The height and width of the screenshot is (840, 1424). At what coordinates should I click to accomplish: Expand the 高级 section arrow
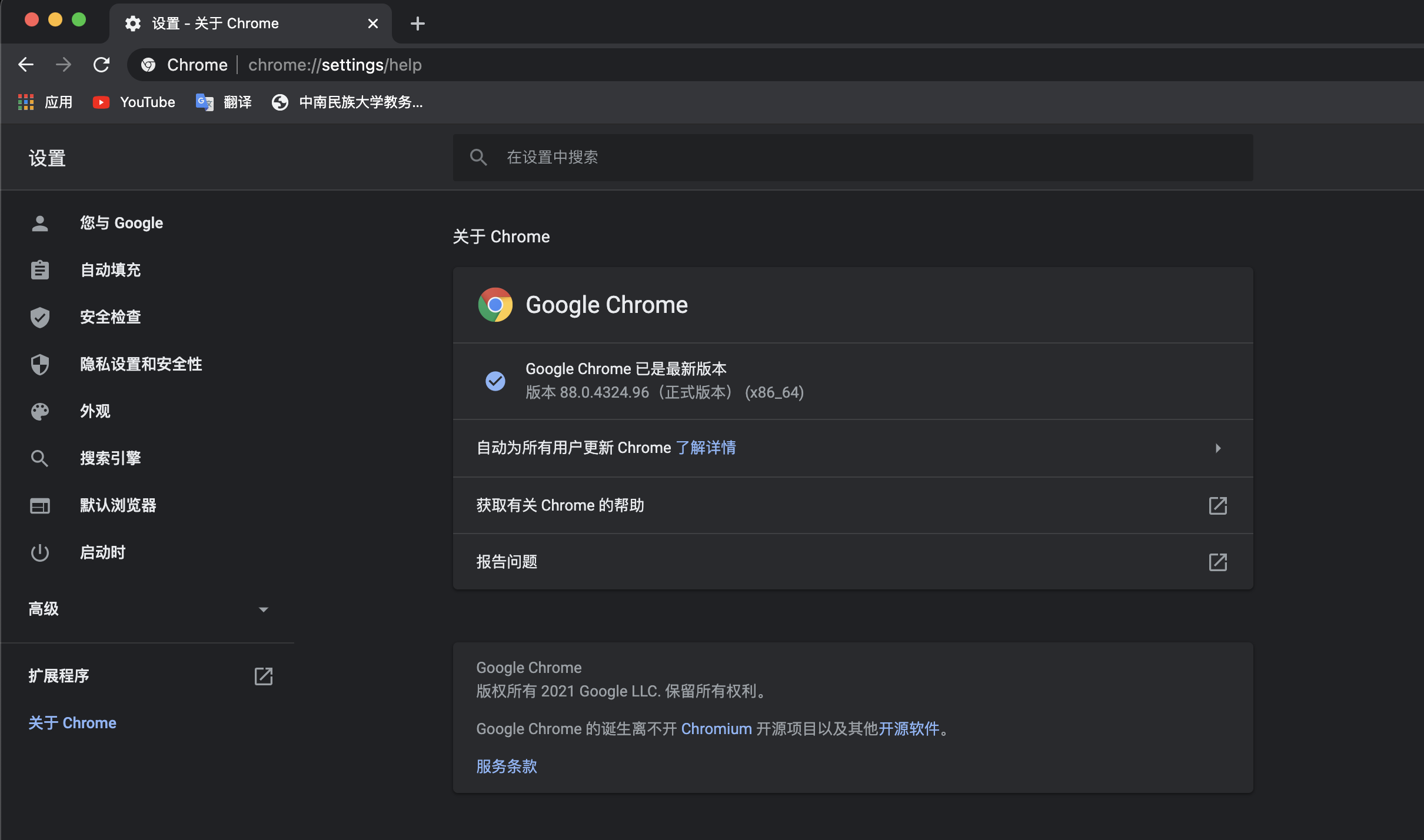[x=263, y=609]
